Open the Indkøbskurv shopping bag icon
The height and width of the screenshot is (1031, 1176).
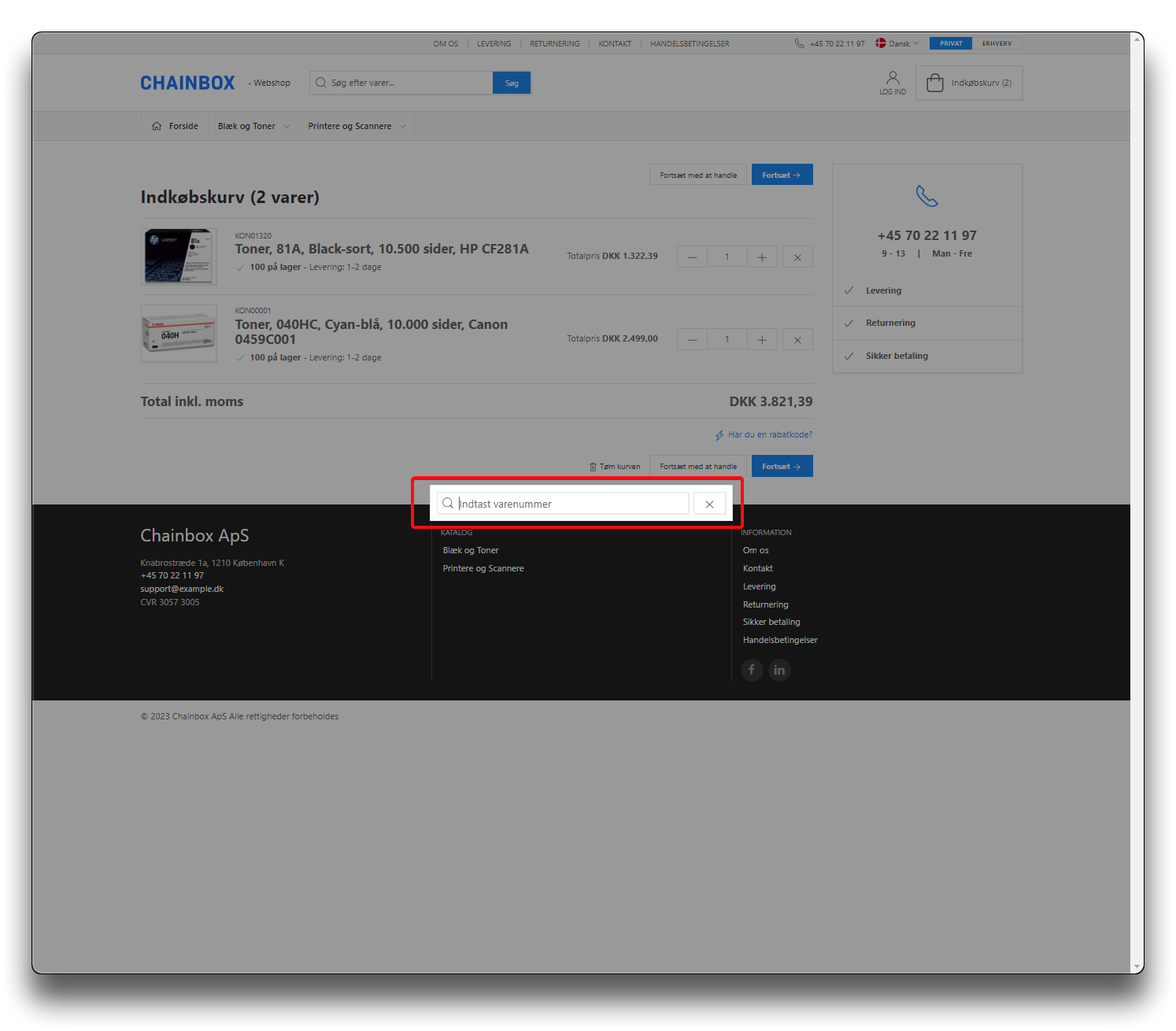tap(935, 83)
